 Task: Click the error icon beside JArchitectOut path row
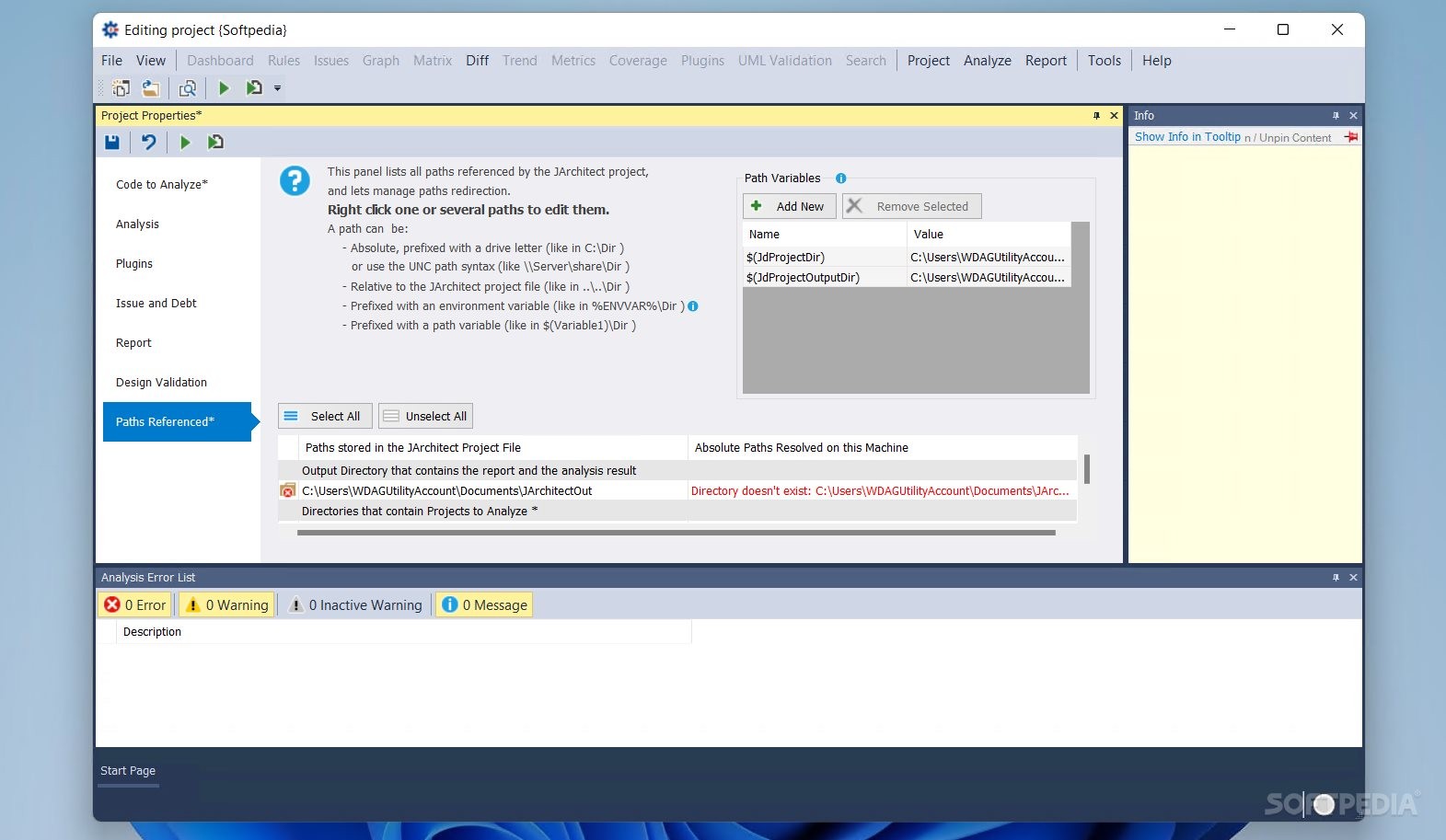click(x=288, y=490)
